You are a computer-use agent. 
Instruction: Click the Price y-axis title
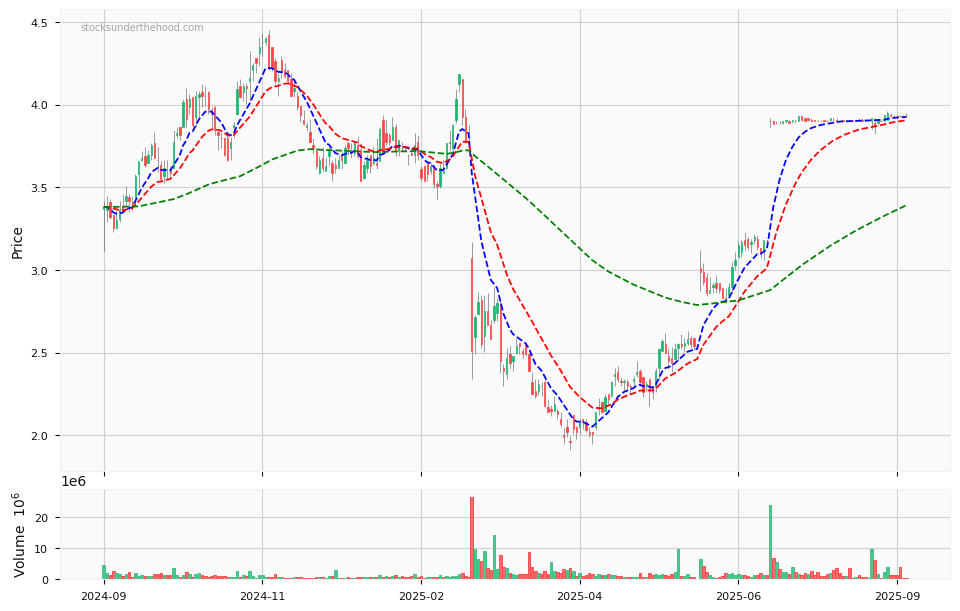(x=17, y=243)
